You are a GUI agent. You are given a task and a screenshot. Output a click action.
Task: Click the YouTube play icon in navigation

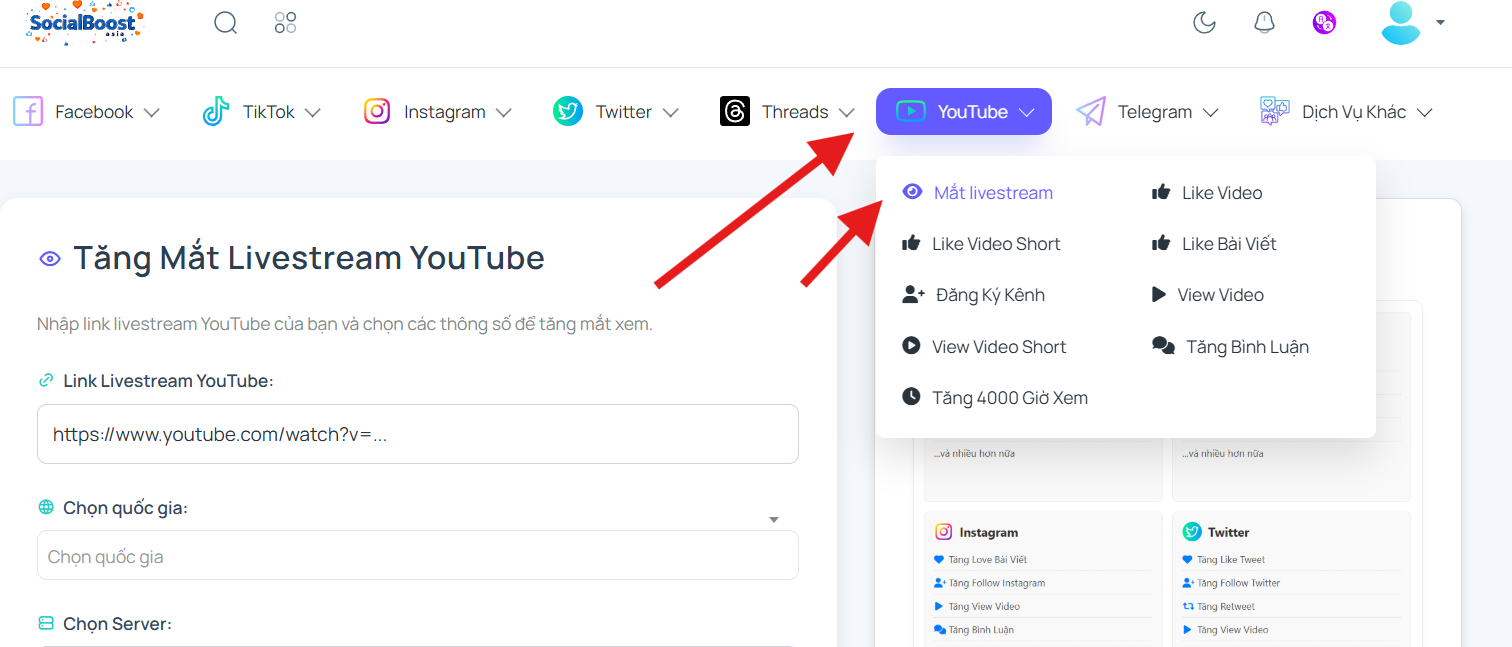911,111
